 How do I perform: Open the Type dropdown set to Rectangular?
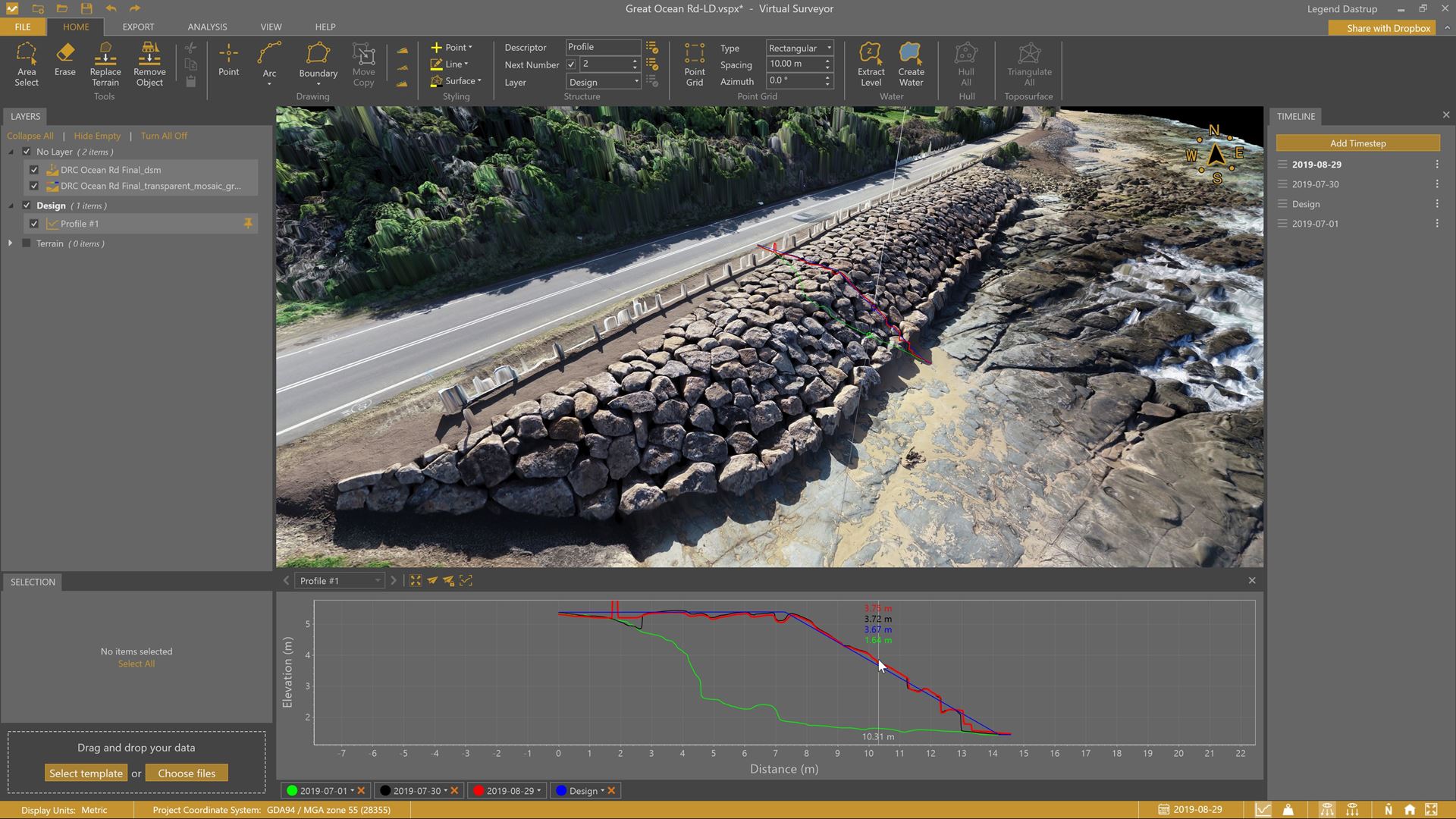(x=799, y=48)
